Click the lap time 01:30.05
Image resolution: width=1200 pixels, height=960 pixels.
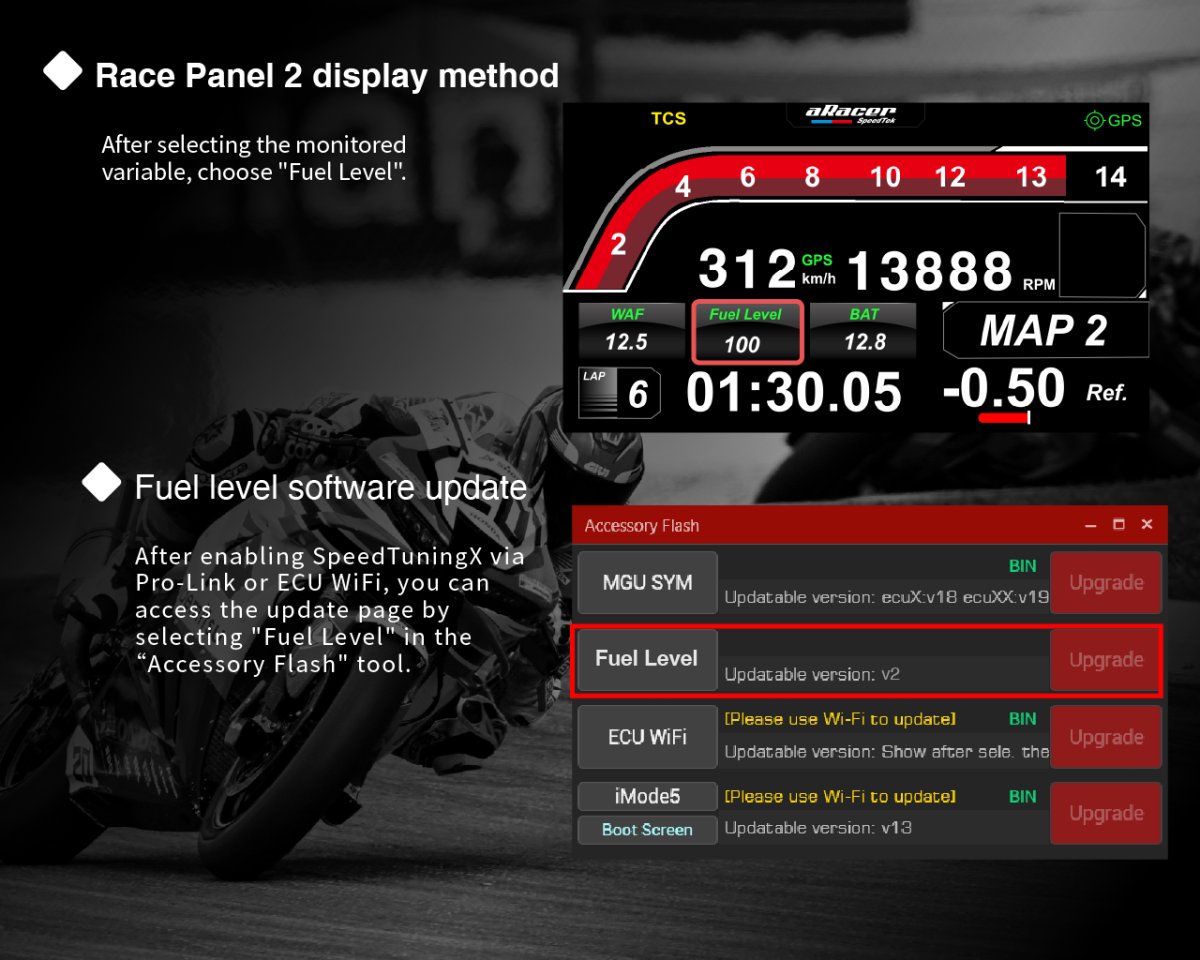coord(794,392)
